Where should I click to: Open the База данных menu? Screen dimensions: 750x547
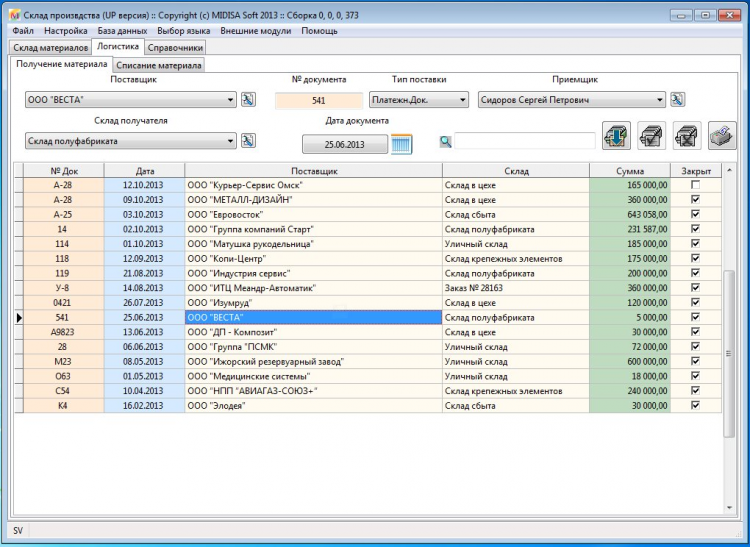point(122,31)
